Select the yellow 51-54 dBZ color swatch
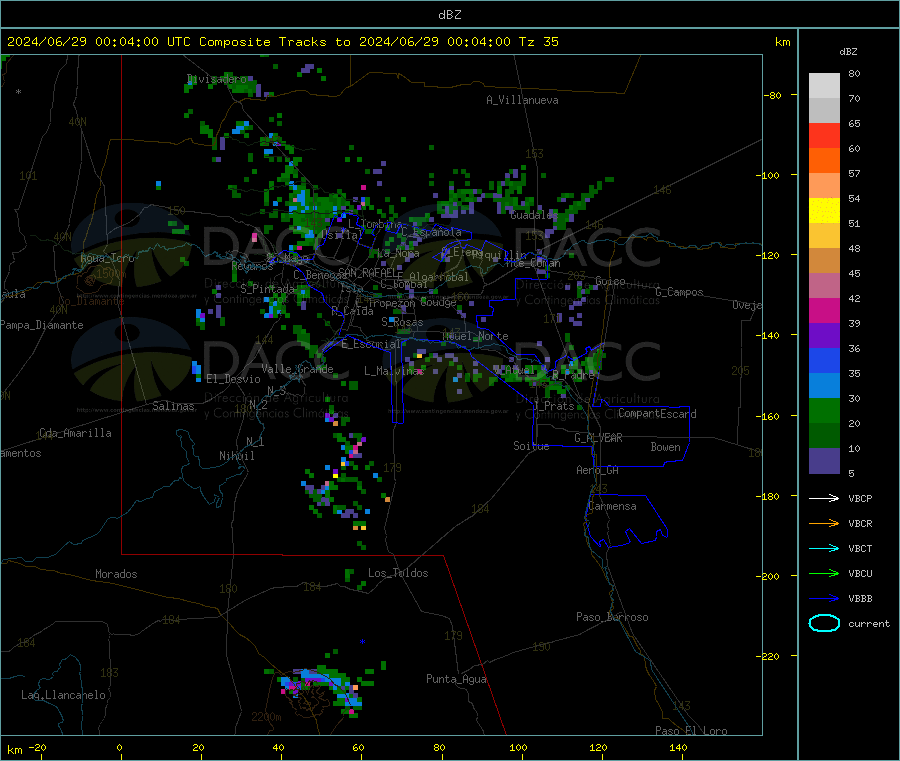Screen dimensions: 900x761 (824, 211)
